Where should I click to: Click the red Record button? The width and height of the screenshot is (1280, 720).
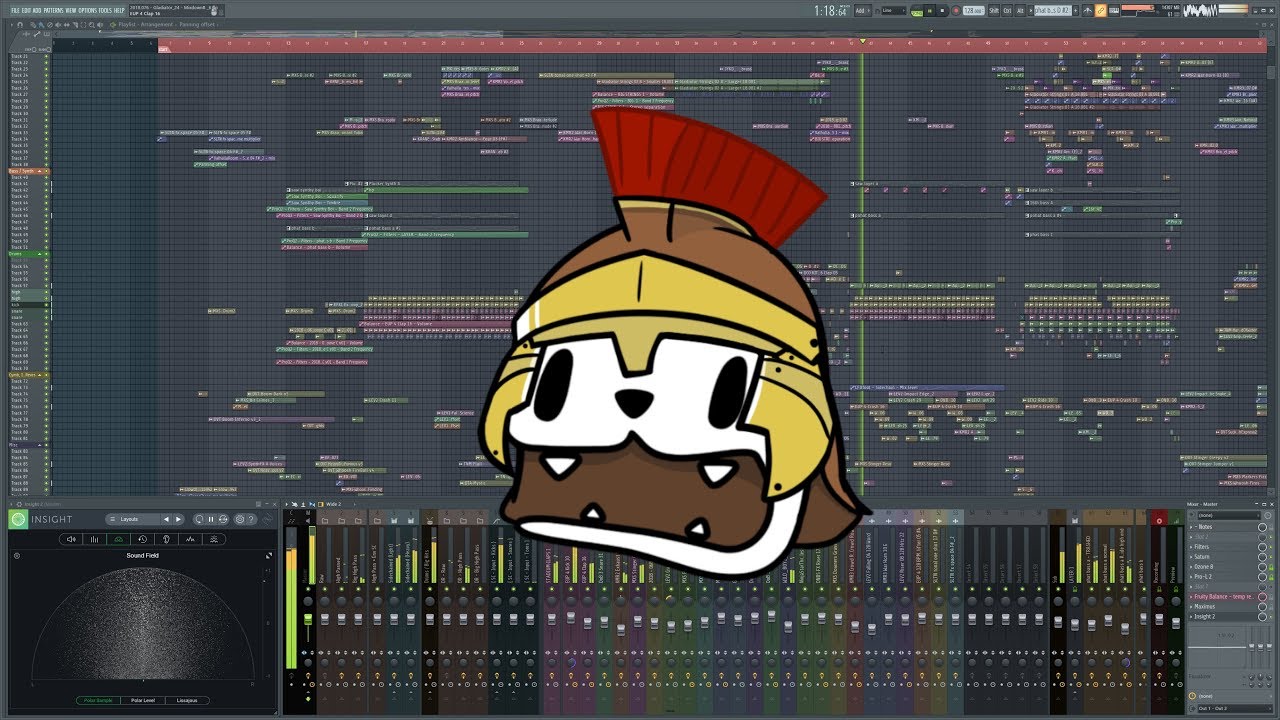[x=956, y=10]
